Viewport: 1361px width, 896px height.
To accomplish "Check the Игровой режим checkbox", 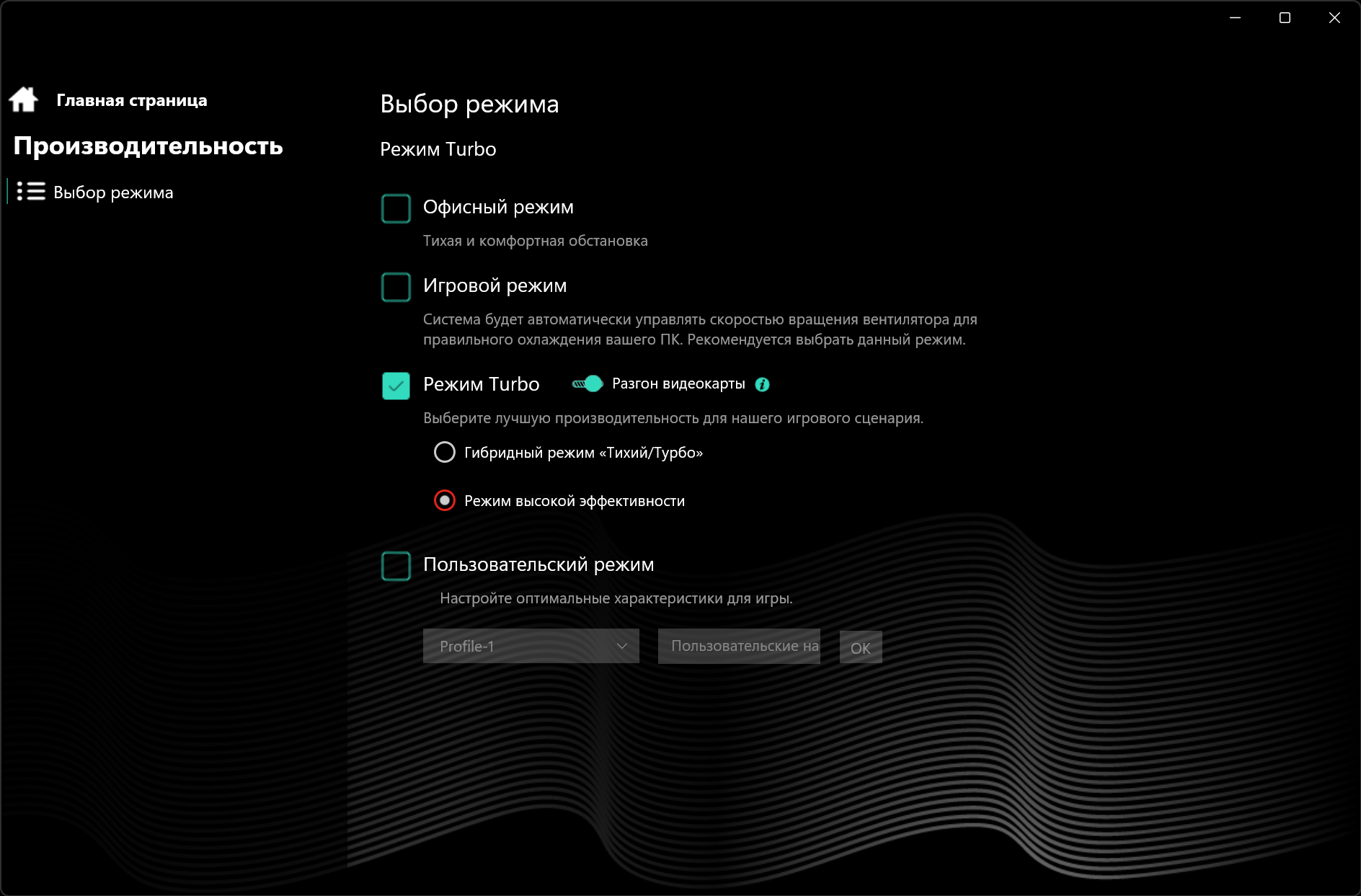I will pos(396,287).
